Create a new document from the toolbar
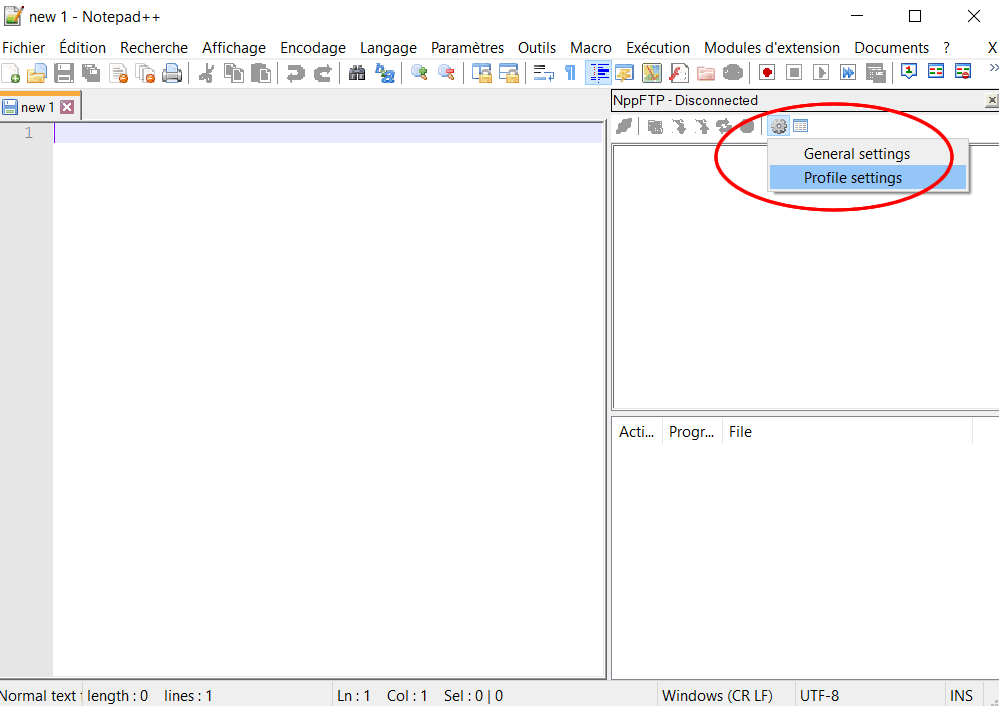Image resolution: width=999 pixels, height=706 pixels. coord(11,73)
